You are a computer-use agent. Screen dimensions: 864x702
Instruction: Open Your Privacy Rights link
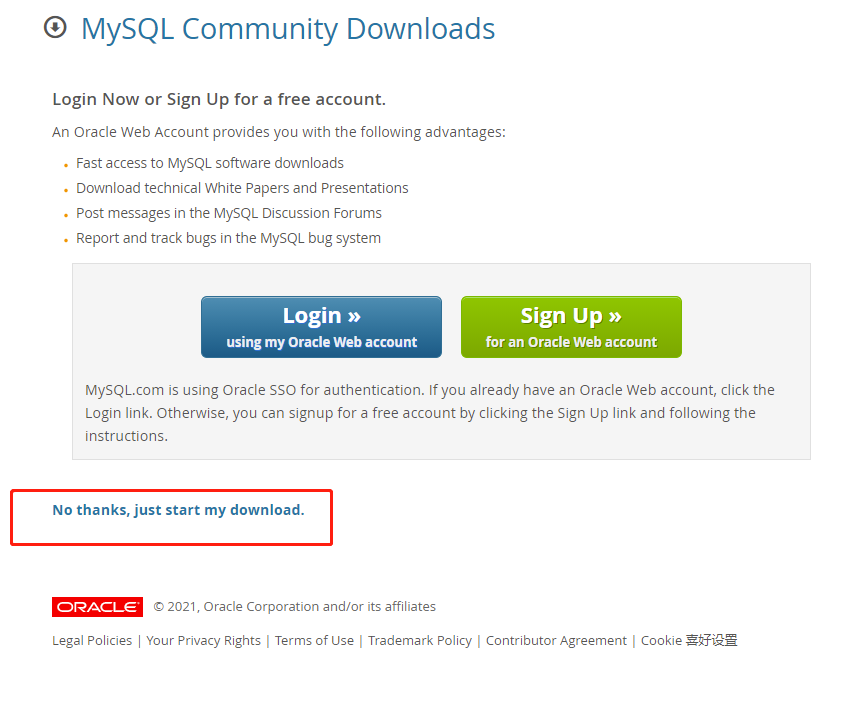coord(203,640)
